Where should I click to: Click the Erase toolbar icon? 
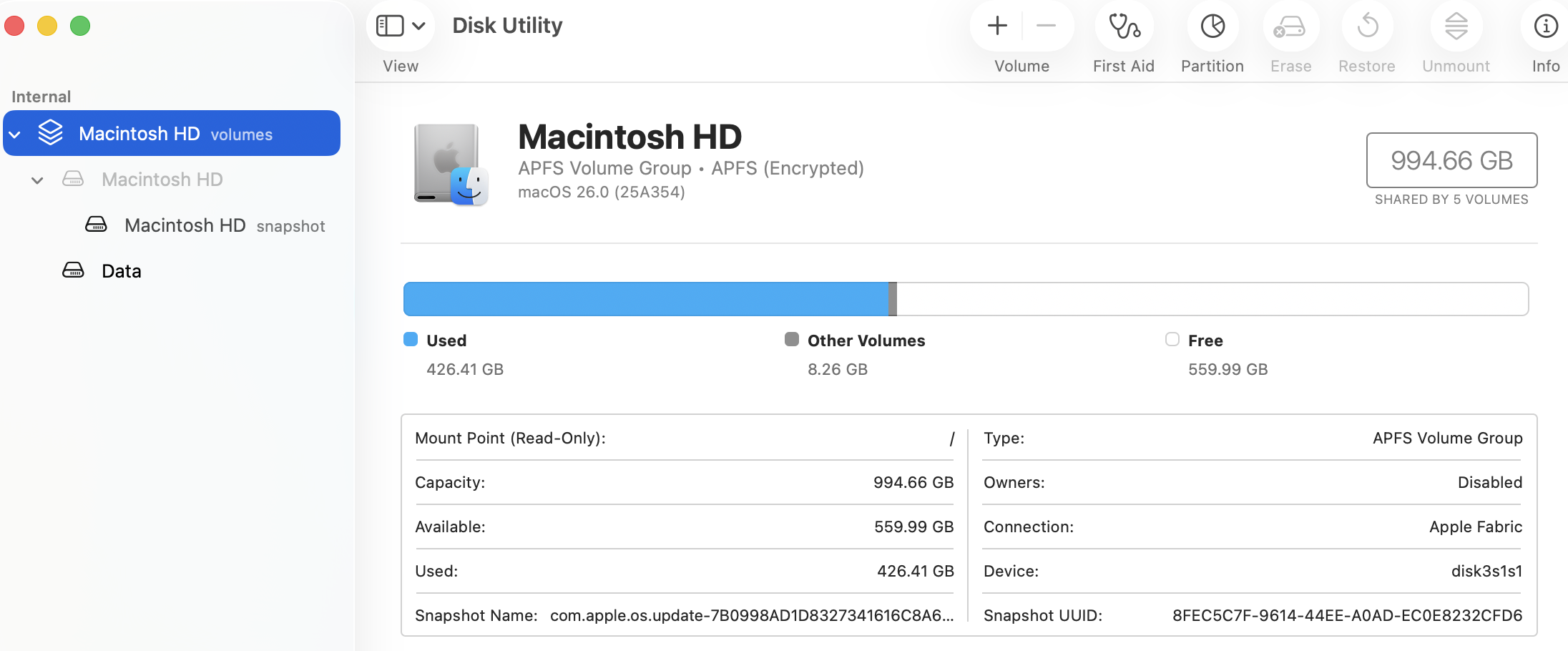(x=1290, y=26)
